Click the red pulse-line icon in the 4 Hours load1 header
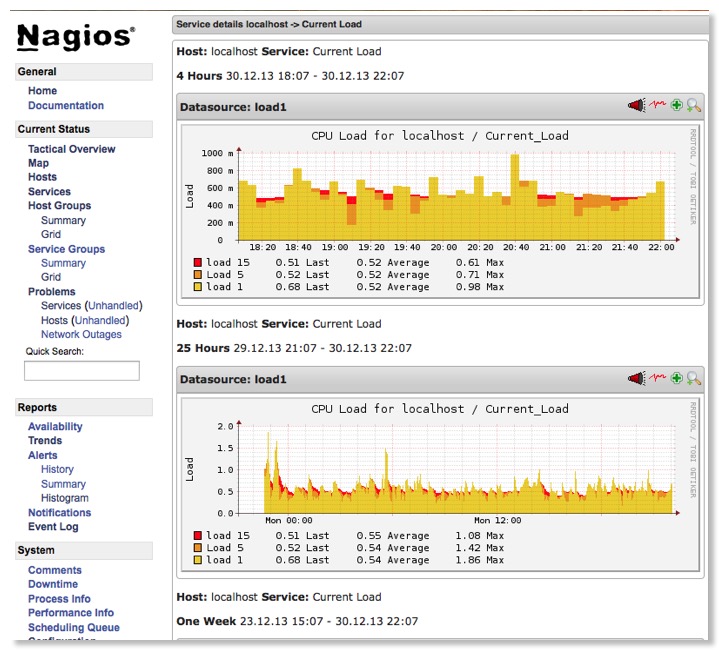The width and height of the screenshot is (719, 650). point(657,104)
